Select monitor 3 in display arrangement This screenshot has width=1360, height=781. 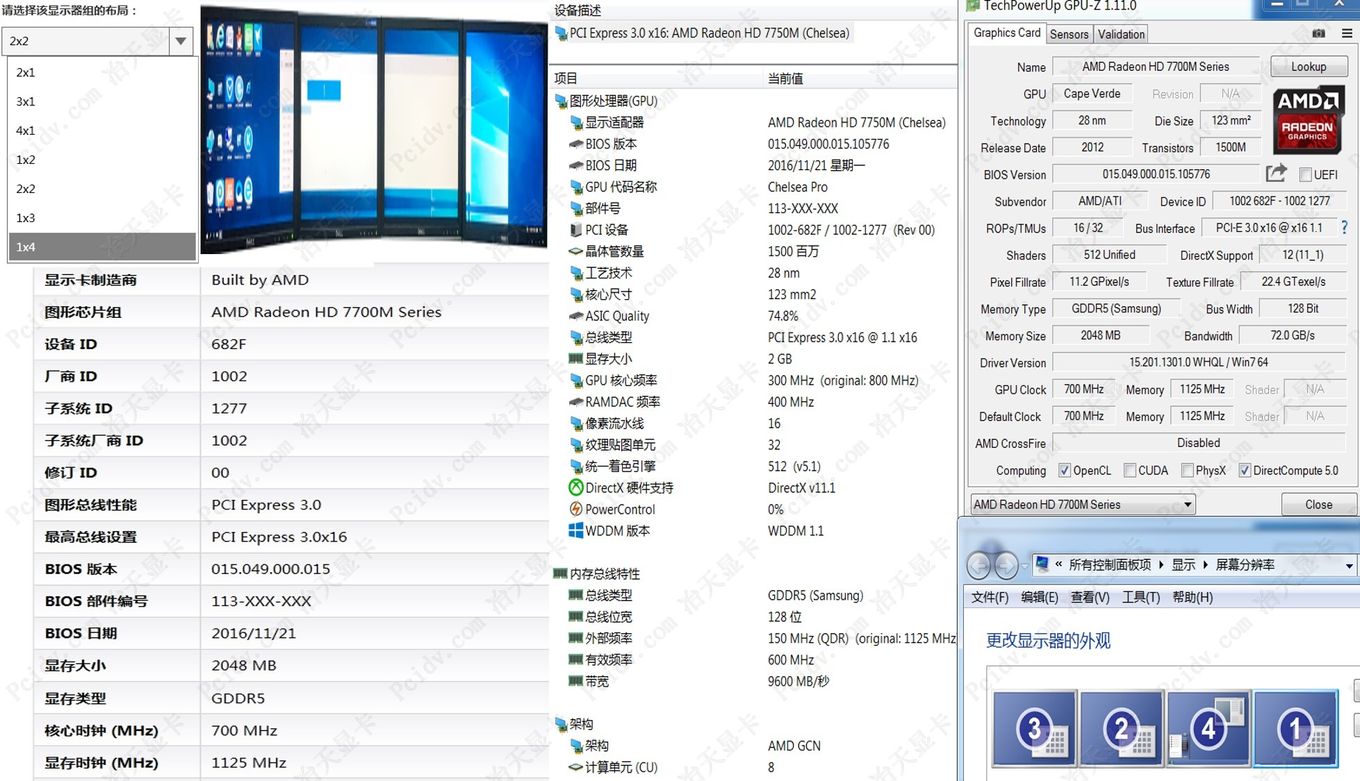[1034, 728]
